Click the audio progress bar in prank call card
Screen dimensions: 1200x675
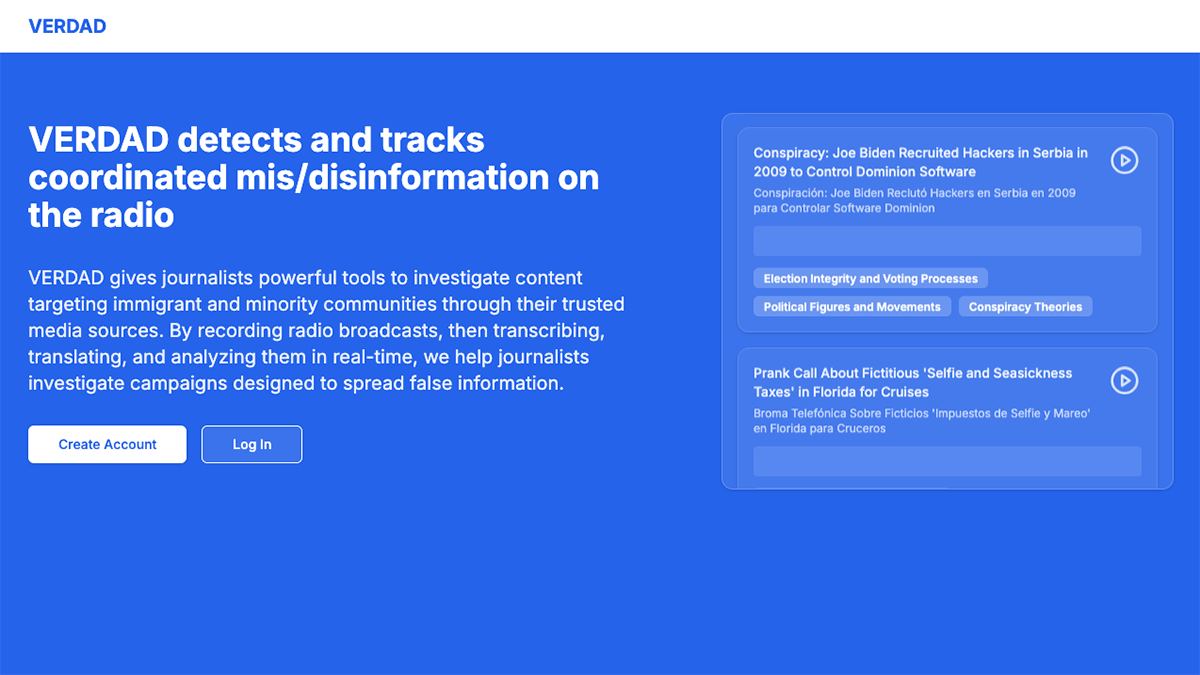[946, 461]
